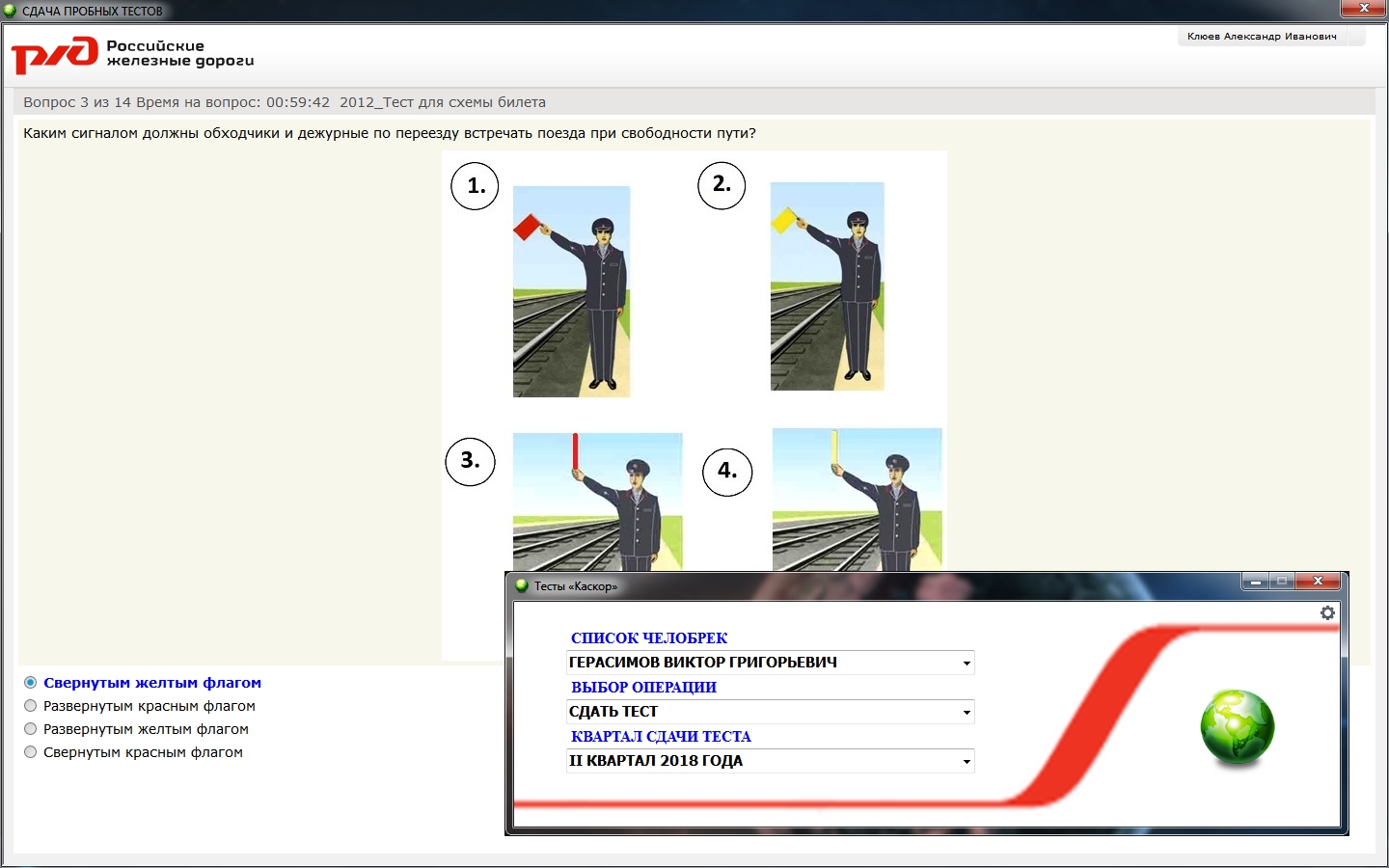This screenshot has height=868, width=1389.
Task: Open settings gear in Каскор window
Action: pos(1327,612)
